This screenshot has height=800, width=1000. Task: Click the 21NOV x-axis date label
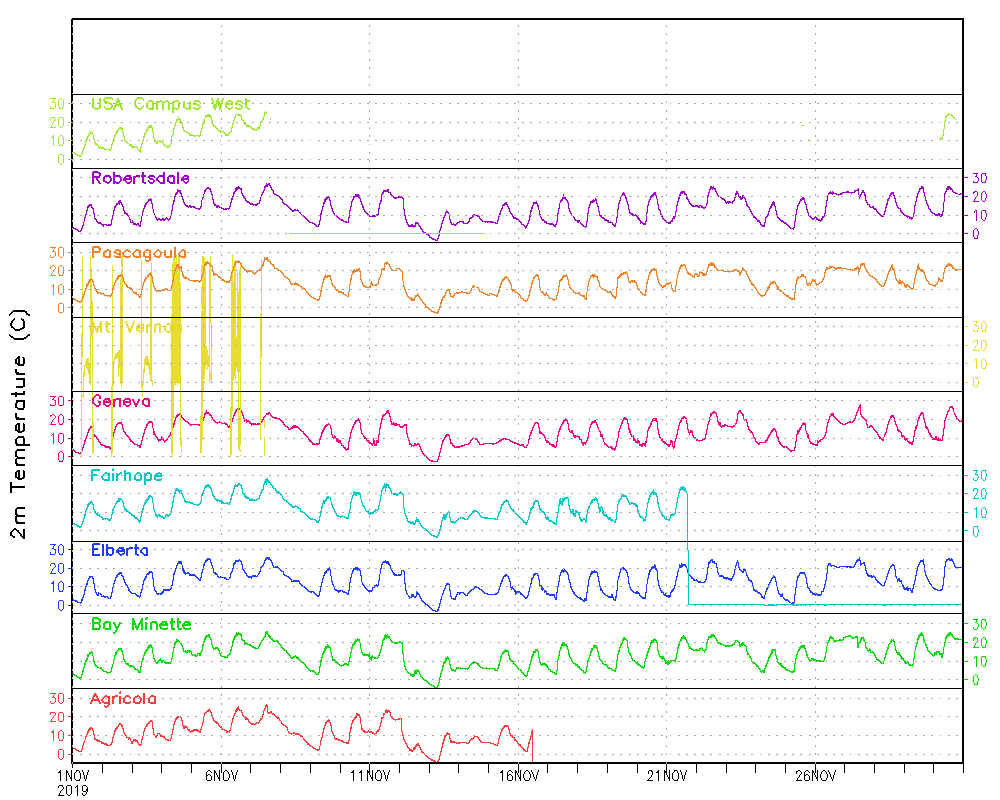click(x=667, y=776)
